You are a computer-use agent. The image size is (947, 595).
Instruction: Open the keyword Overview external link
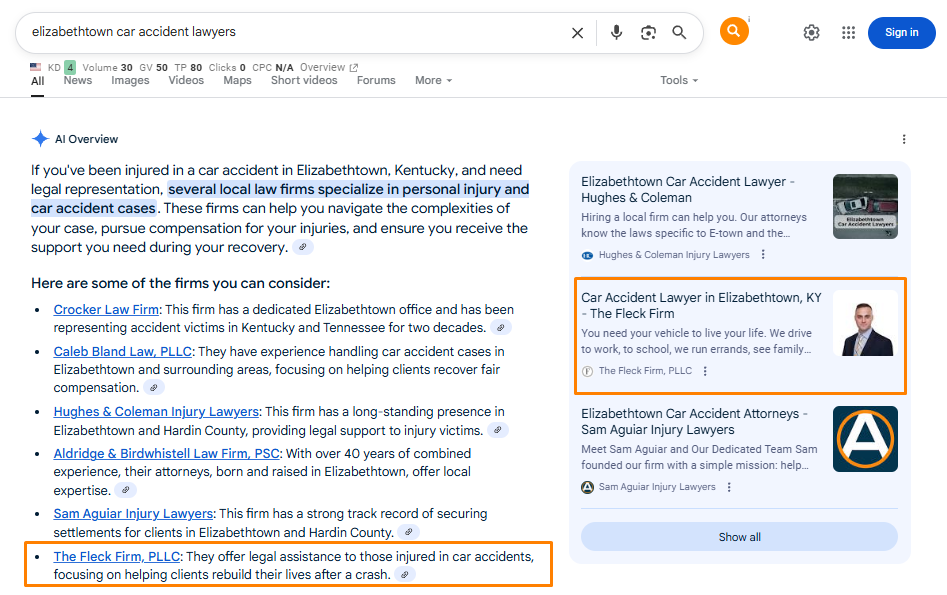[x=329, y=67]
